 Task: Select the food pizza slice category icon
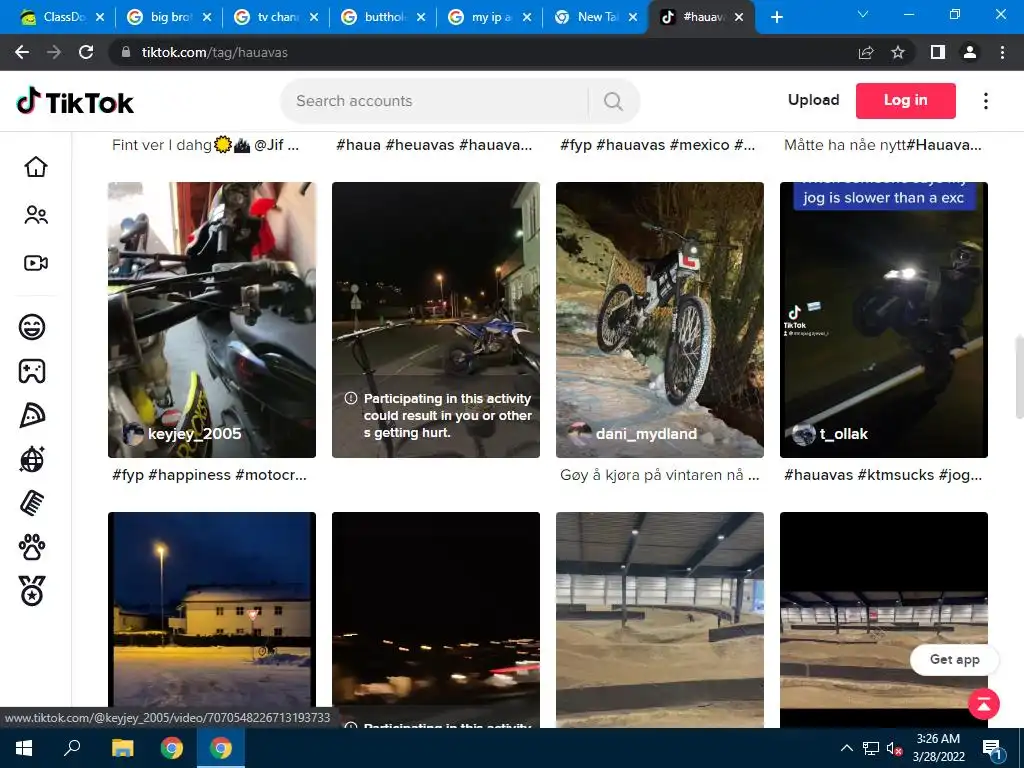(32, 415)
